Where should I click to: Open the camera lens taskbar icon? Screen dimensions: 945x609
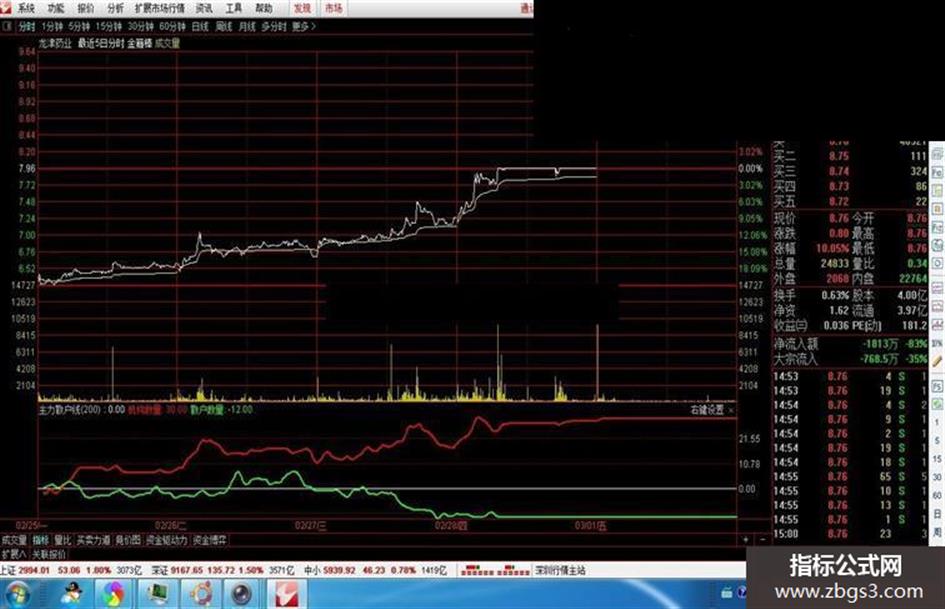point(242,595)
